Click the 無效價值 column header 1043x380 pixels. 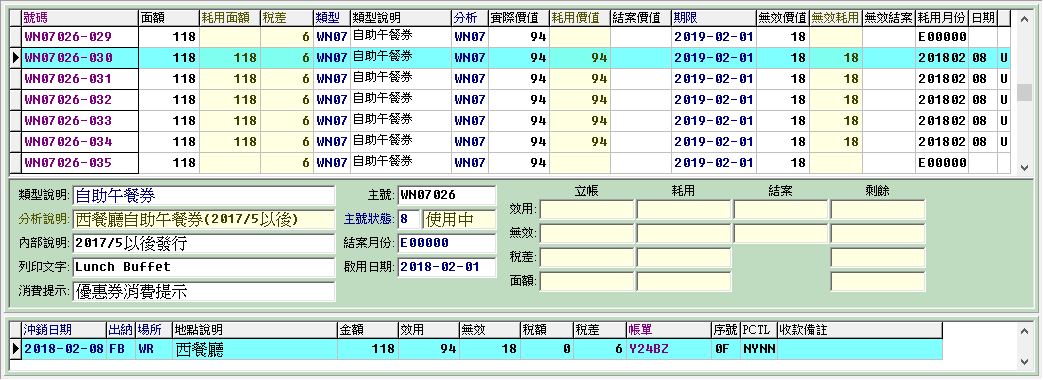tap(783, 18)
